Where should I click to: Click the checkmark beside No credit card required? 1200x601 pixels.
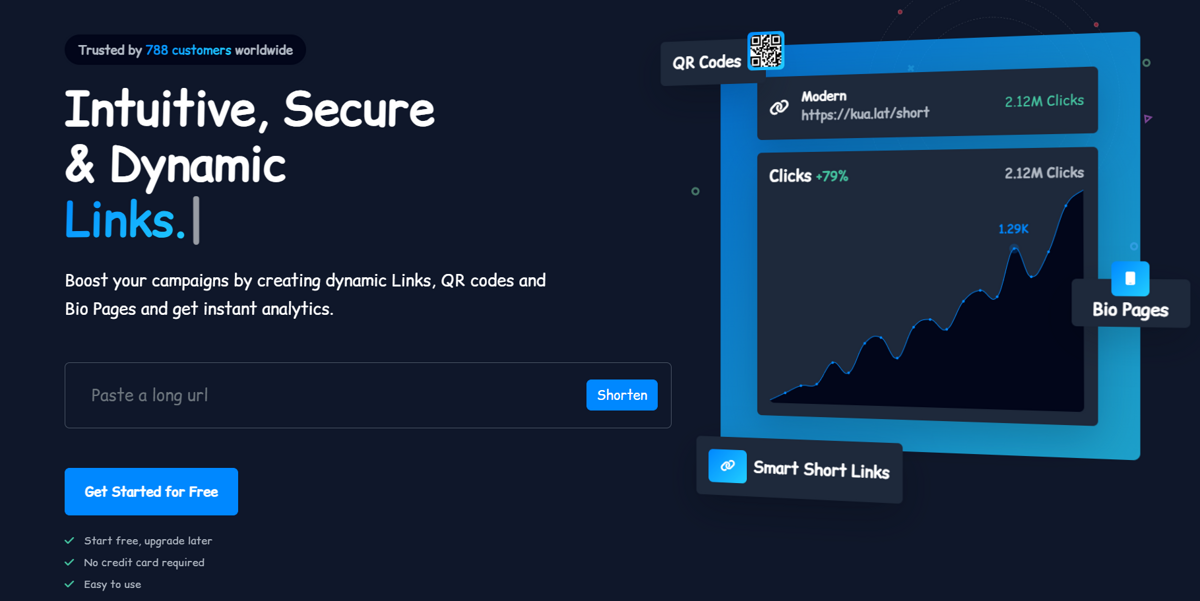[x=70, y=563]
